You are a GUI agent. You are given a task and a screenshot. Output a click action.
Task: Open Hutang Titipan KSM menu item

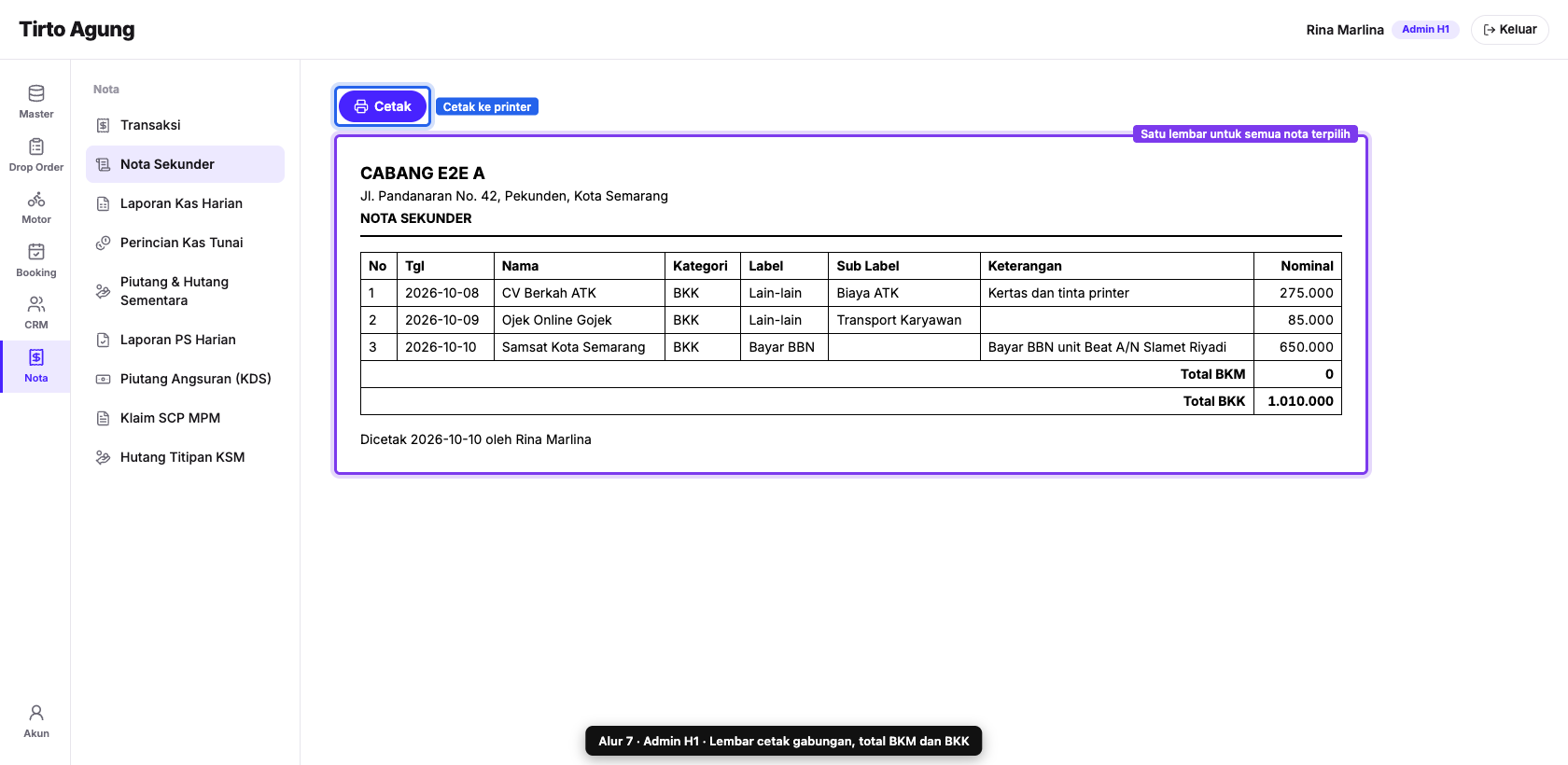point(185,457)
